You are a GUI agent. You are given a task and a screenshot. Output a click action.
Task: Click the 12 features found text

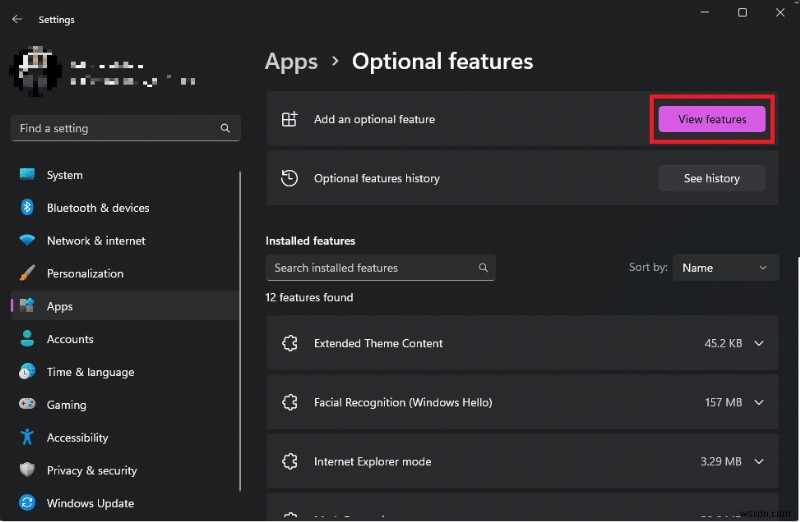pos(309,297)
